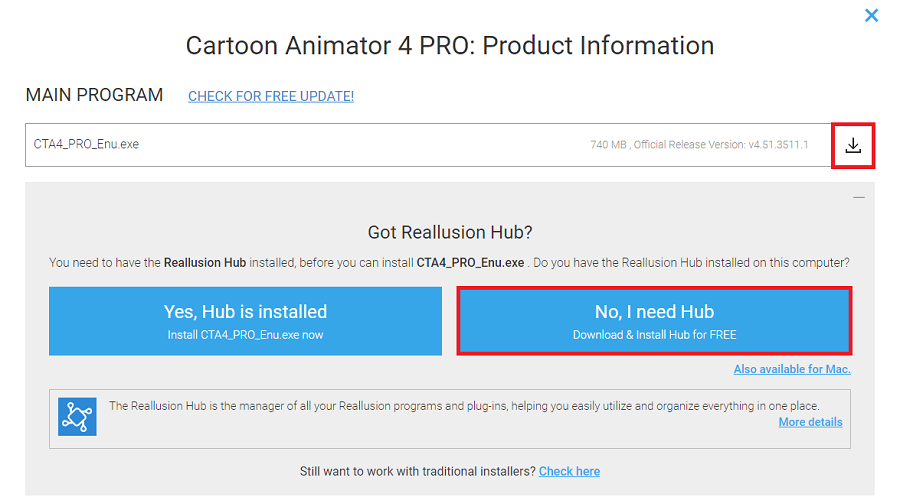Click the Reallusion Hub logo icon
This screenshot has width=900, height=497.
tap(77, 414)
